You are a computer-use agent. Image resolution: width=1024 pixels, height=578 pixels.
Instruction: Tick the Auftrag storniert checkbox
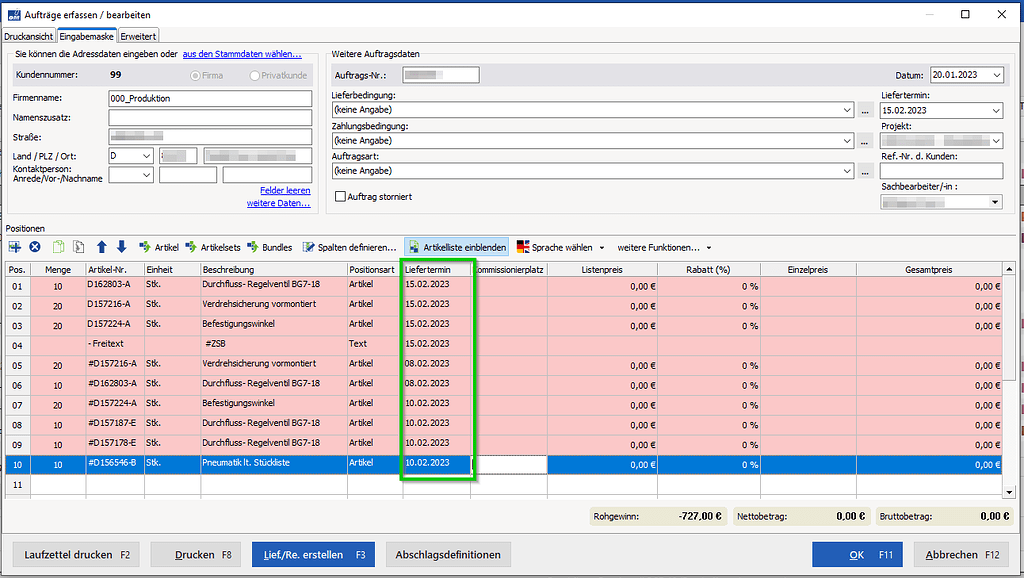tap(340, 197)
